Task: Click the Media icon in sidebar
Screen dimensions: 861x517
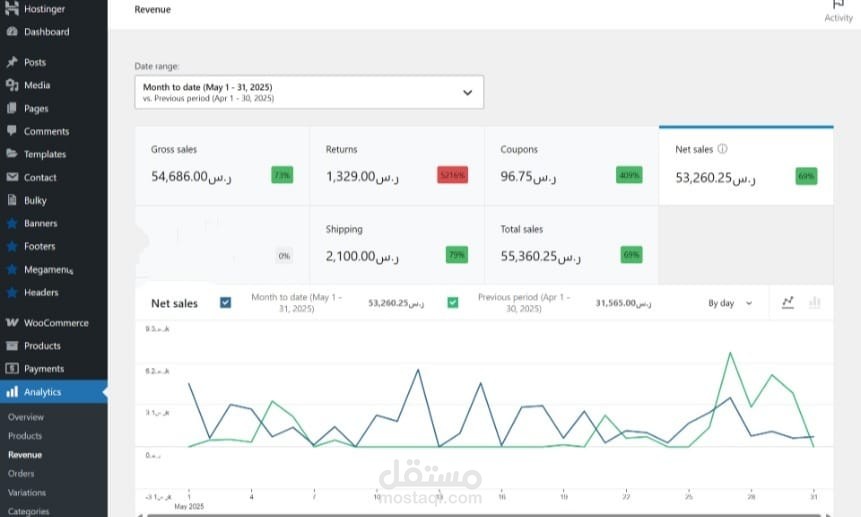Action: coord(12,85)
